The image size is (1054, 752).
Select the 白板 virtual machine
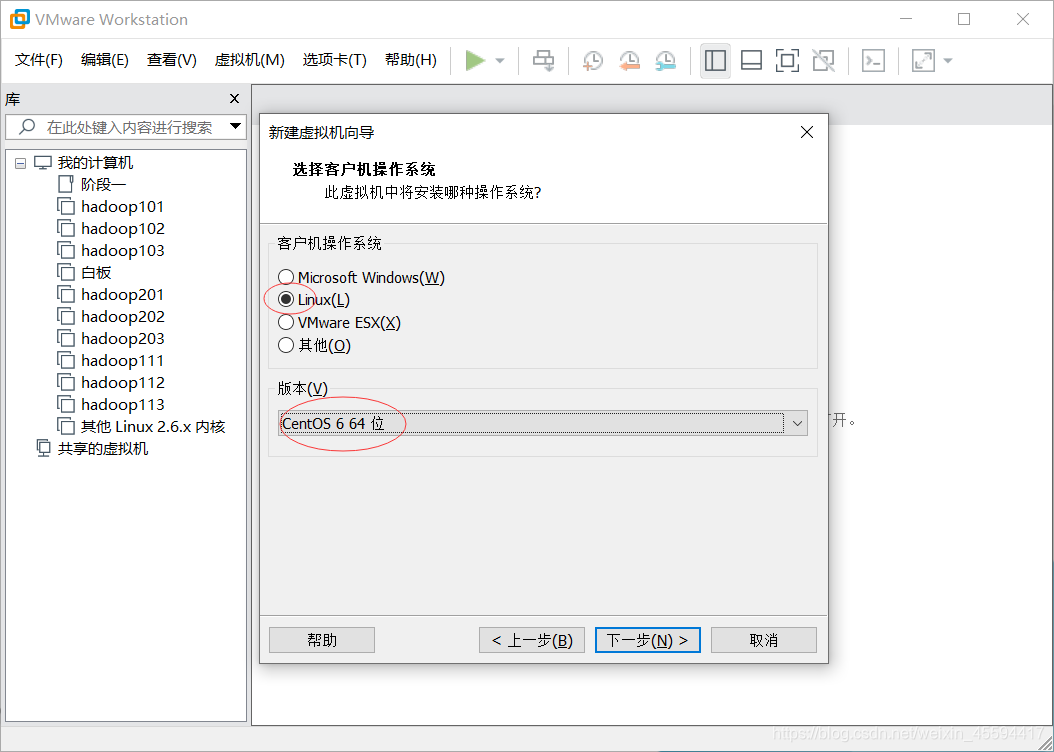96,272
